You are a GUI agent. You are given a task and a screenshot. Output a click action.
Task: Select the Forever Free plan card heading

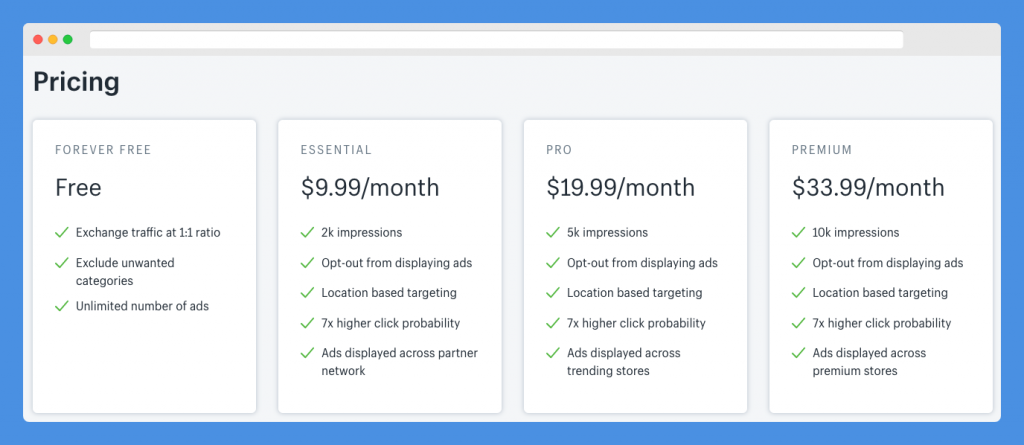[x=103, y=150]
